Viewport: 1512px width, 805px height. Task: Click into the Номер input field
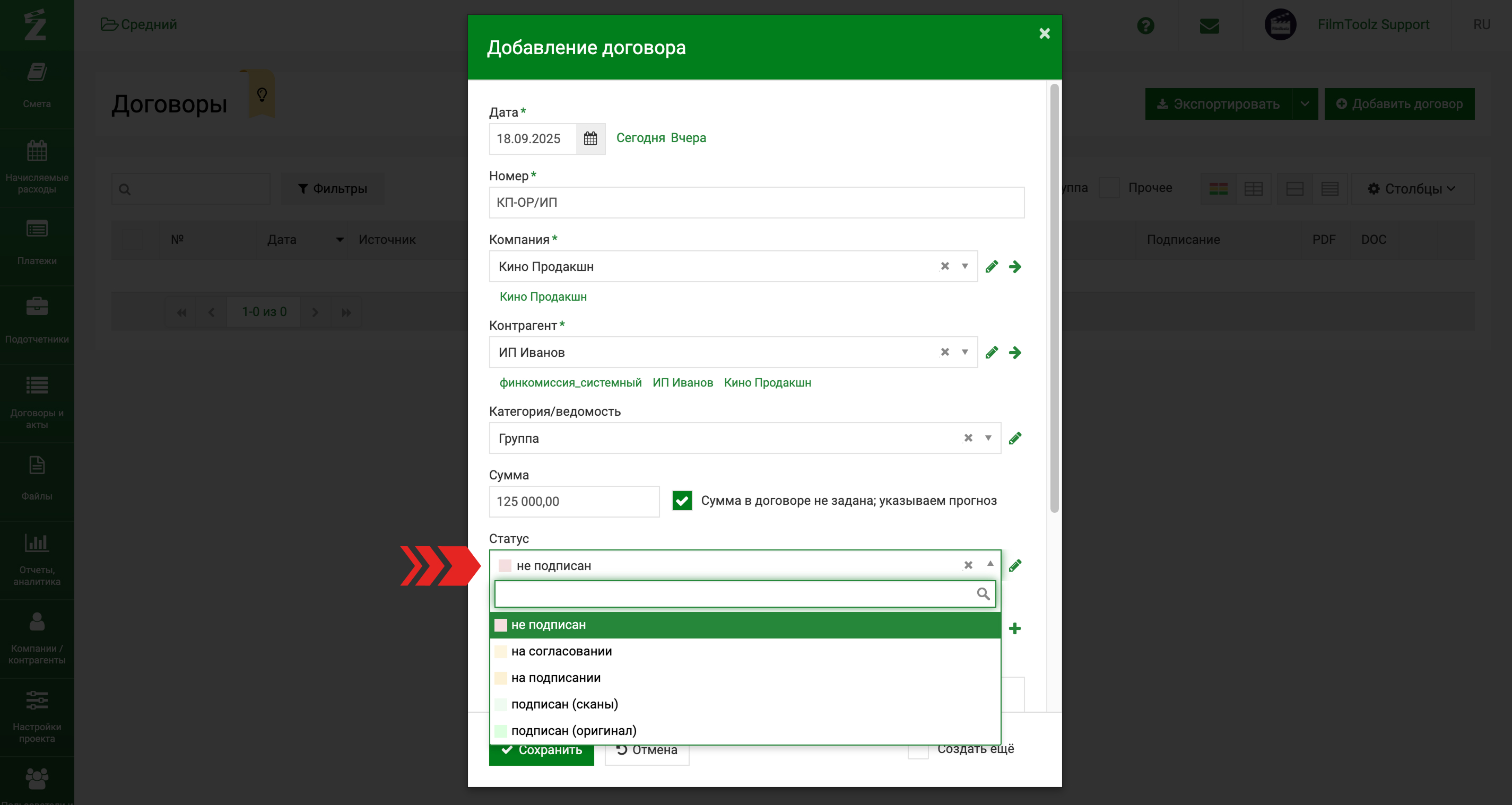[x=756, y=203]
